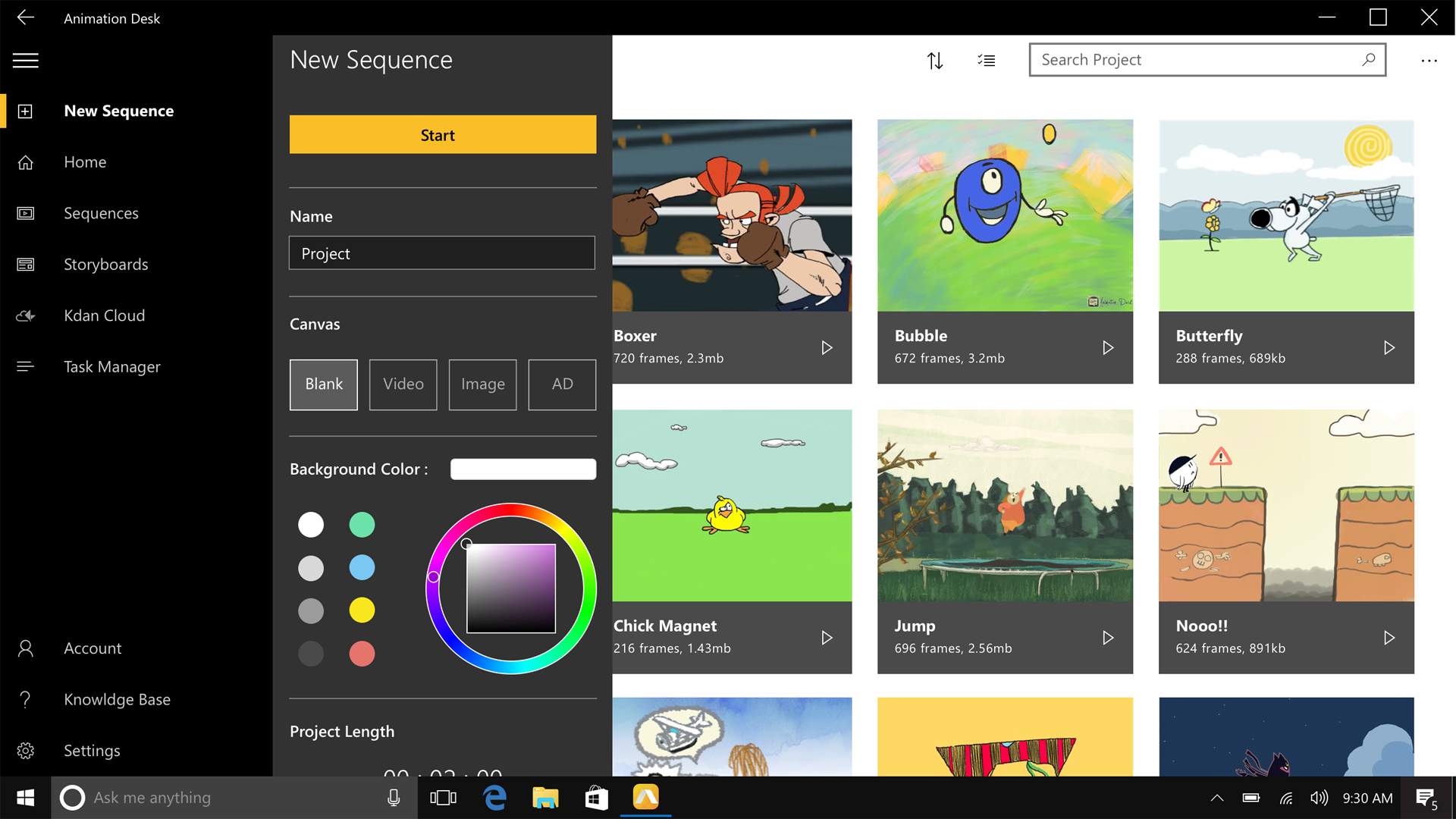The width and height of the screenshot is (1456, 819).
Task: Open the three-dot more options menu
Action: tap(1429, 61)
